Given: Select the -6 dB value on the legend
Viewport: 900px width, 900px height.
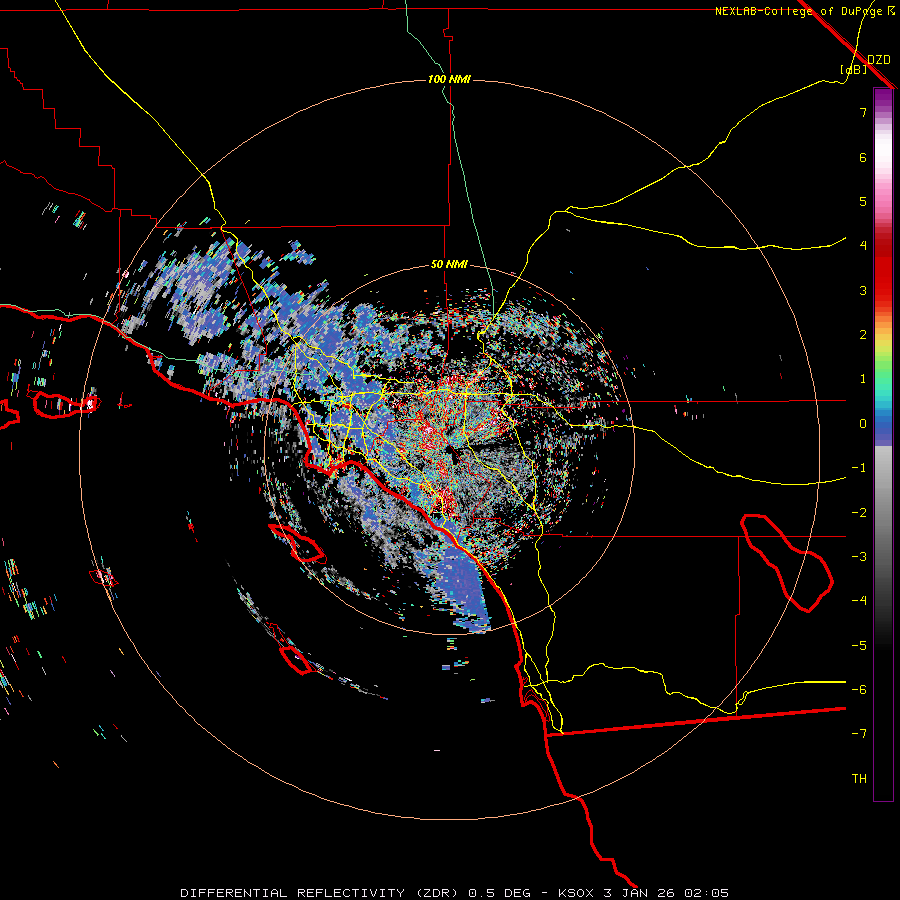Looking at the screenshot, I should (859, 690).
